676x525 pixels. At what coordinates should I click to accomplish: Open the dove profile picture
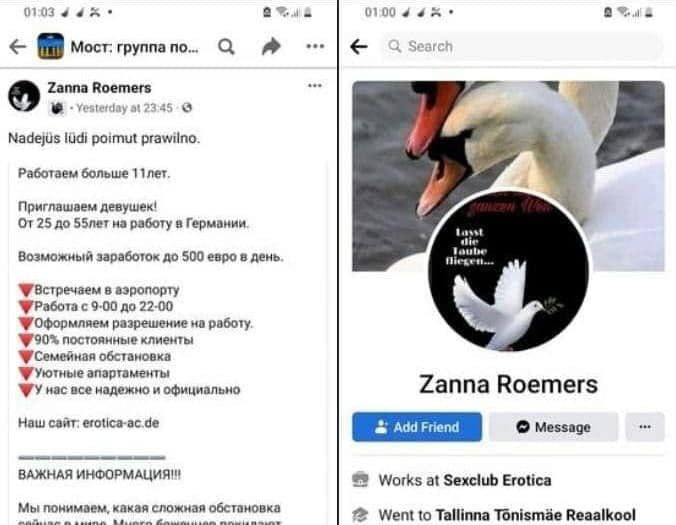[x=508, y=271]
